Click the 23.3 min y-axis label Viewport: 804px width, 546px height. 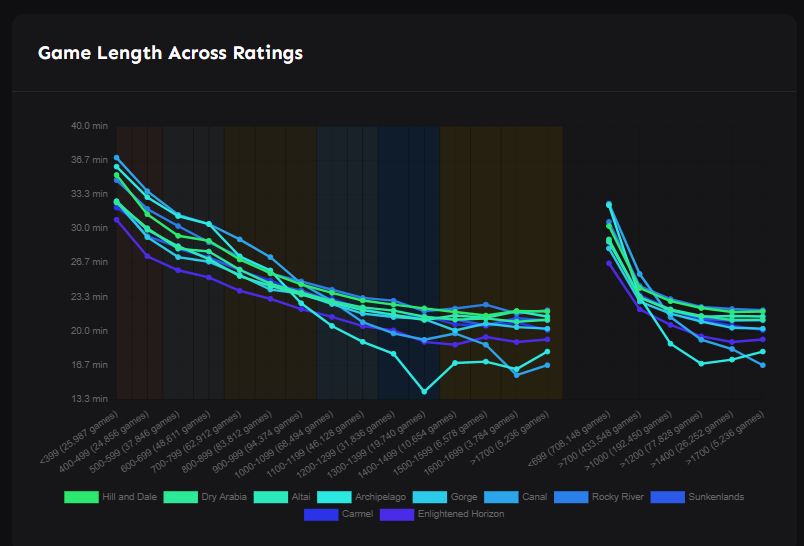tap(88, 297)
